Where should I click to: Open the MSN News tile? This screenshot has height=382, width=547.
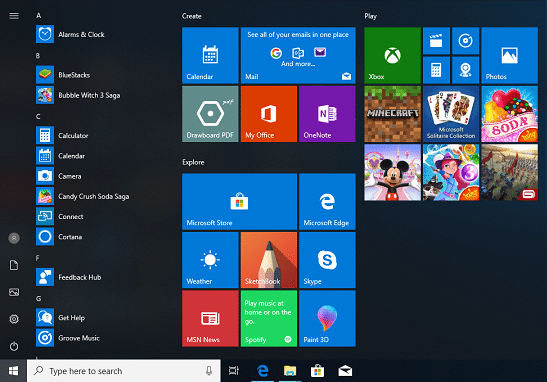click(210, 319)
